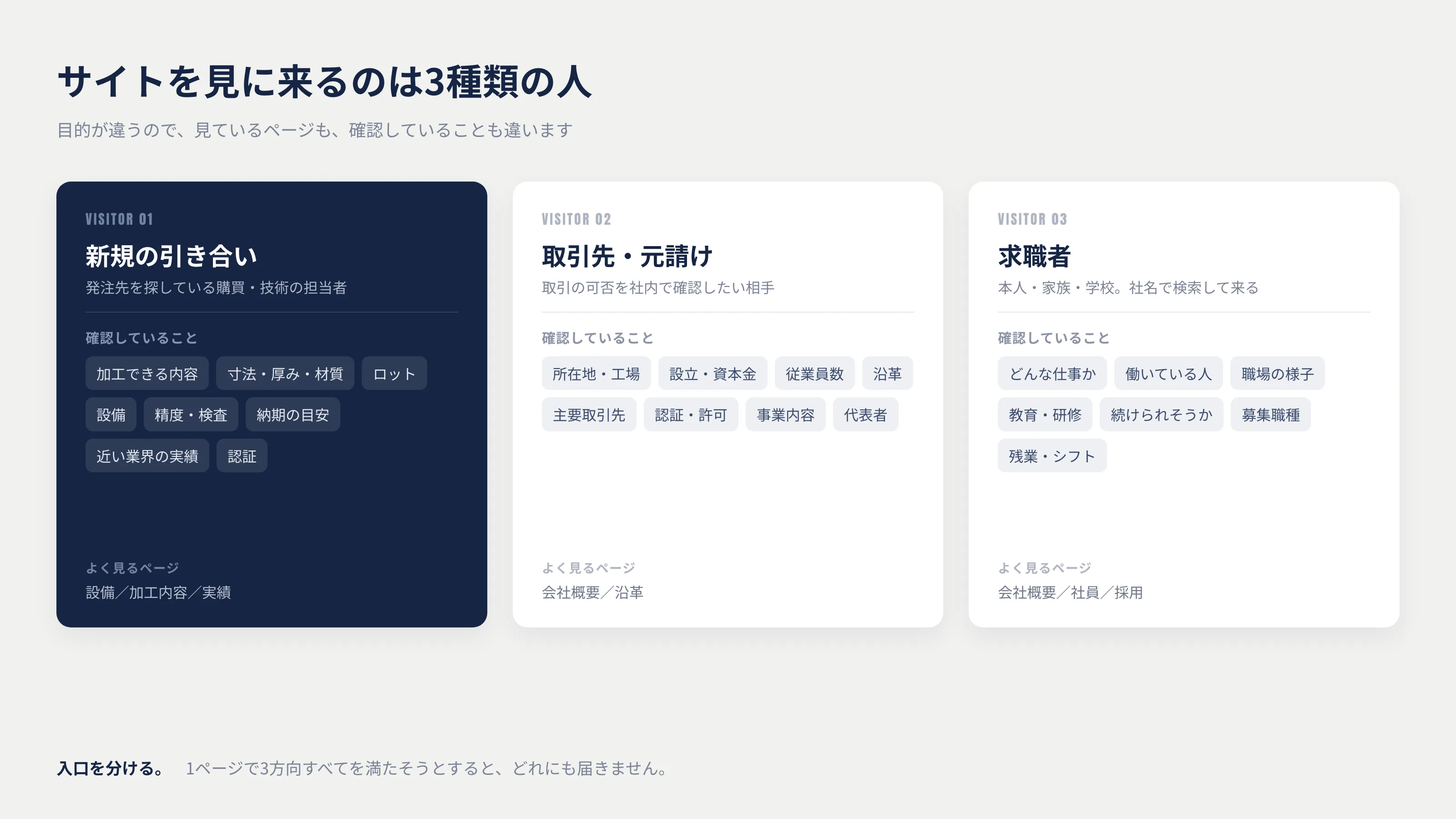Click the description 本人・家族・学校。社名で検索して来る
The image size is (1456, 819).
pyautogui.click(x=1128, y=288)
